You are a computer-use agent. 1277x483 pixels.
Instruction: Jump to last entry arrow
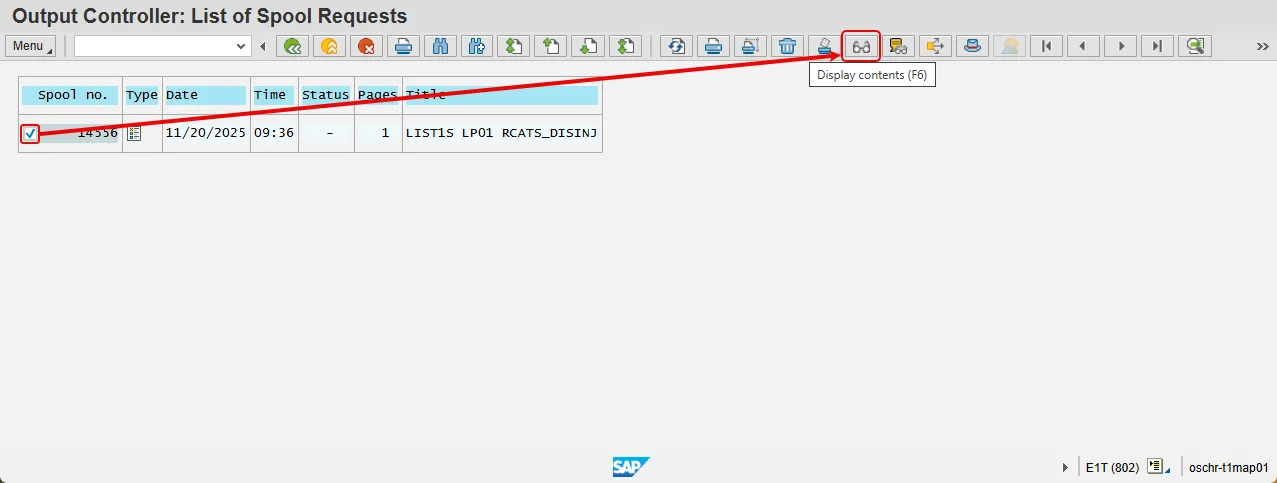click(1157, 46)
